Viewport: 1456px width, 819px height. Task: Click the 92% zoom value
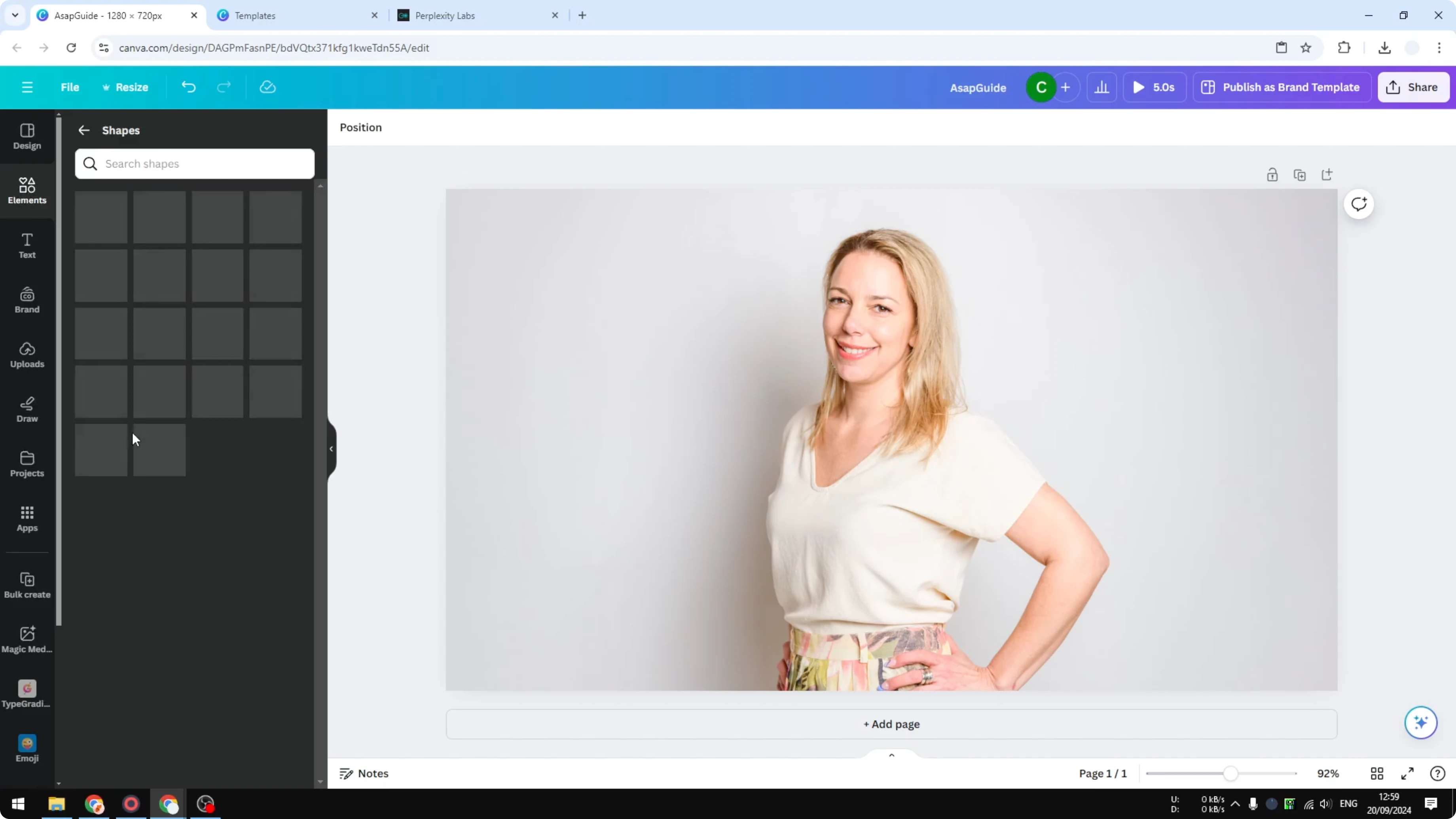[x=1328, y=773]
